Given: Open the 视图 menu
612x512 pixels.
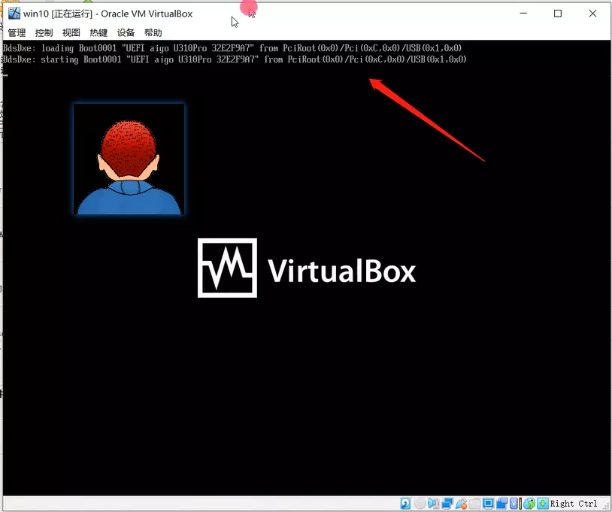Looking at the screenshot, I should (71, 33).
